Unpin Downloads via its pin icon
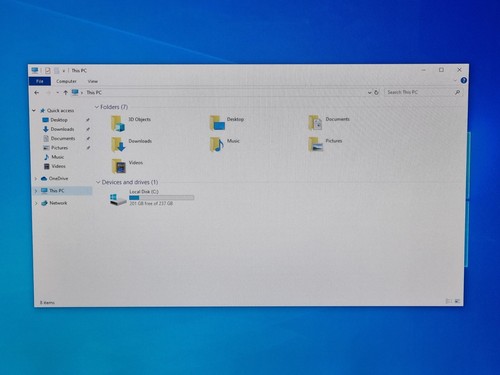Screen dimensions: 500x375 [88, 129]
